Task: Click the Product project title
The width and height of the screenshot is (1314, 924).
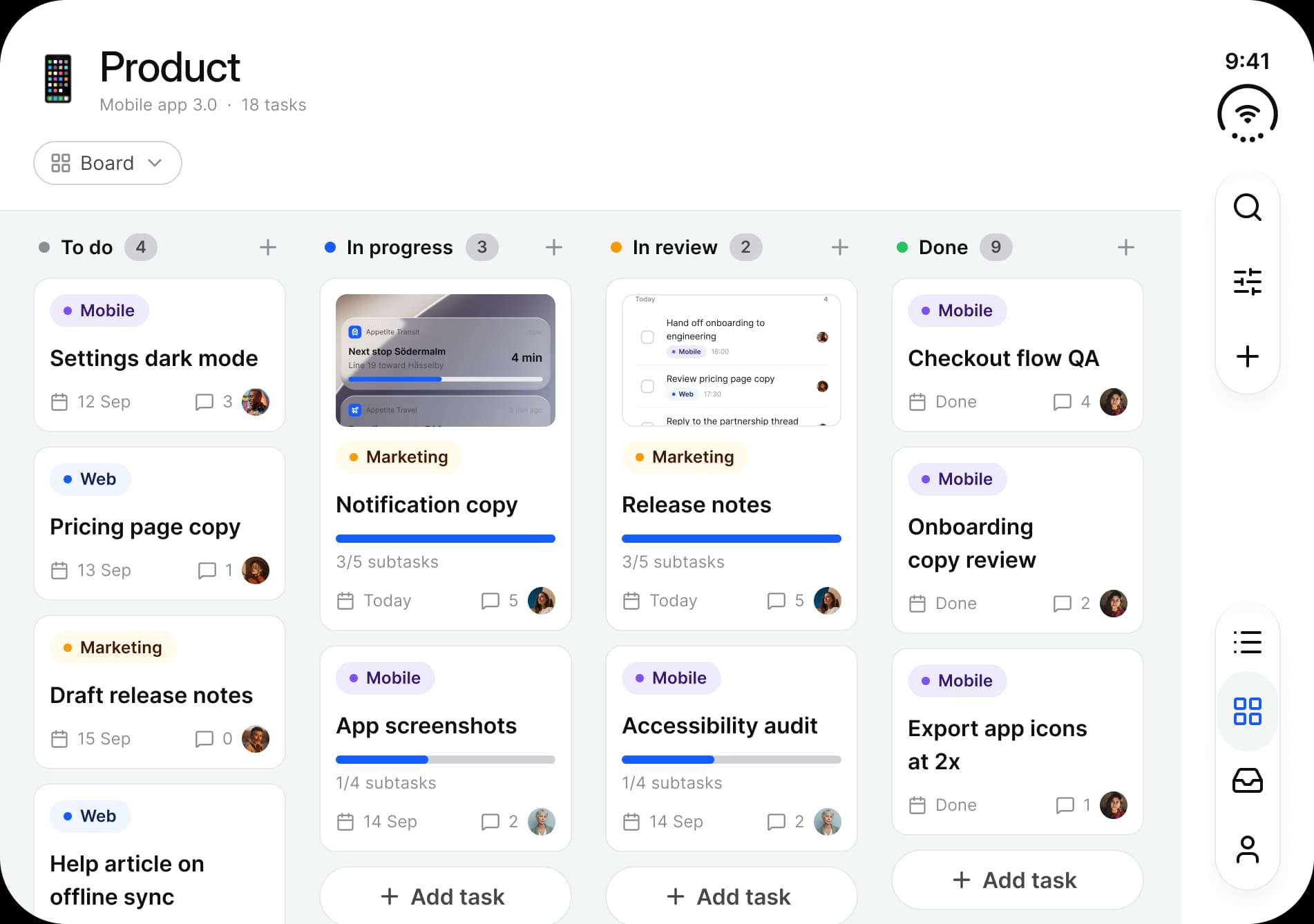Action: coord(170,67)
